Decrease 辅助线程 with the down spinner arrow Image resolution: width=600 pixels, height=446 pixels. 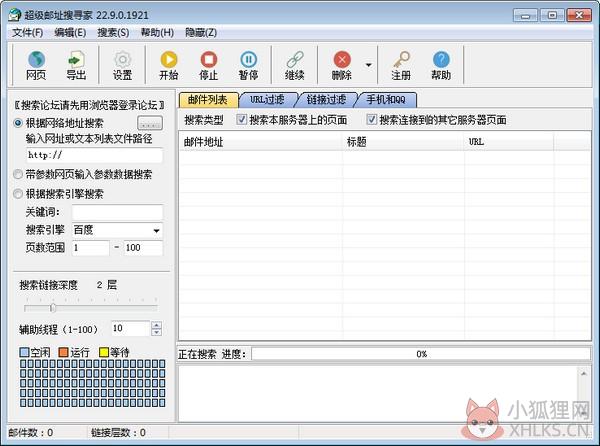click(x=156, y=332)
